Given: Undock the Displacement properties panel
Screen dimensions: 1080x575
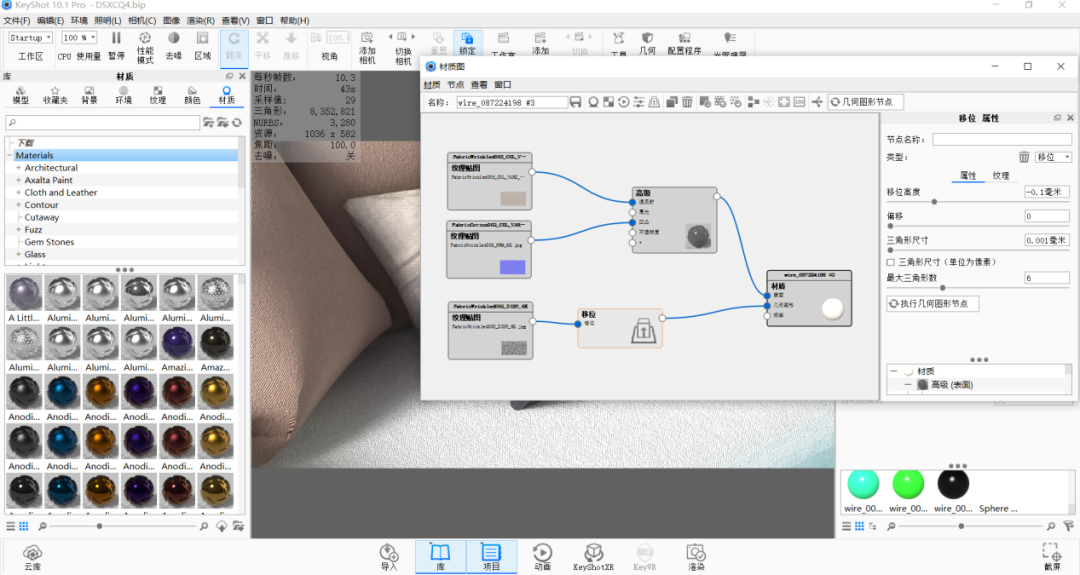Looking at the screenshot, I should (x=1057, y=118).
